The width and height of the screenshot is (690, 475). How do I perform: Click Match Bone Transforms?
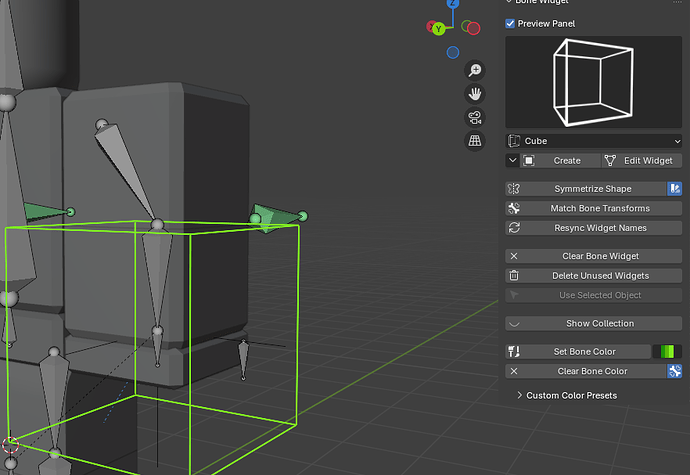point(594,208)
